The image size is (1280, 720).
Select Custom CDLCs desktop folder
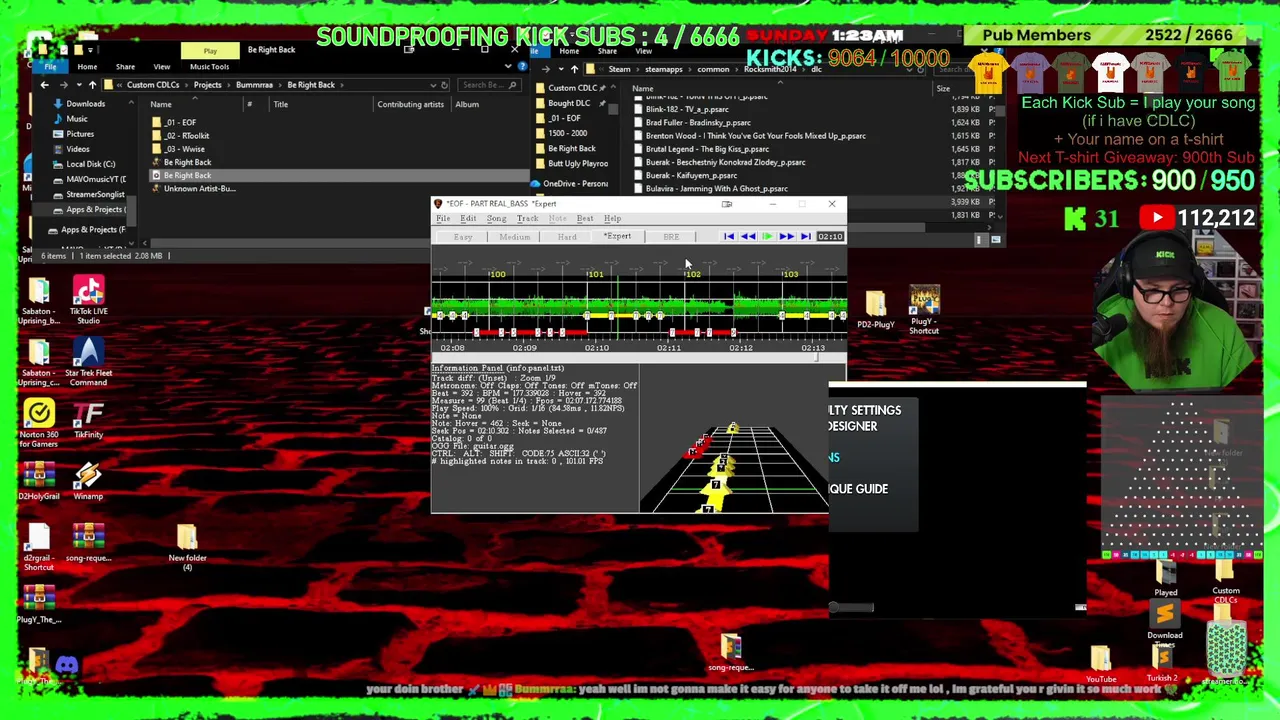click(x=1226, y=581)
